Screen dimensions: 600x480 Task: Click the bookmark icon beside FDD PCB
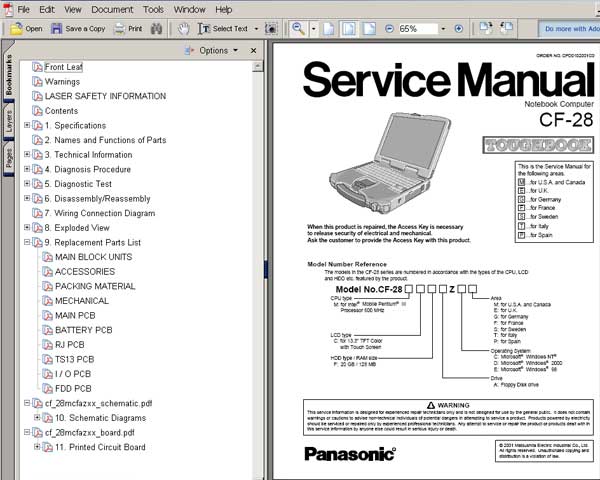(47, 389)
